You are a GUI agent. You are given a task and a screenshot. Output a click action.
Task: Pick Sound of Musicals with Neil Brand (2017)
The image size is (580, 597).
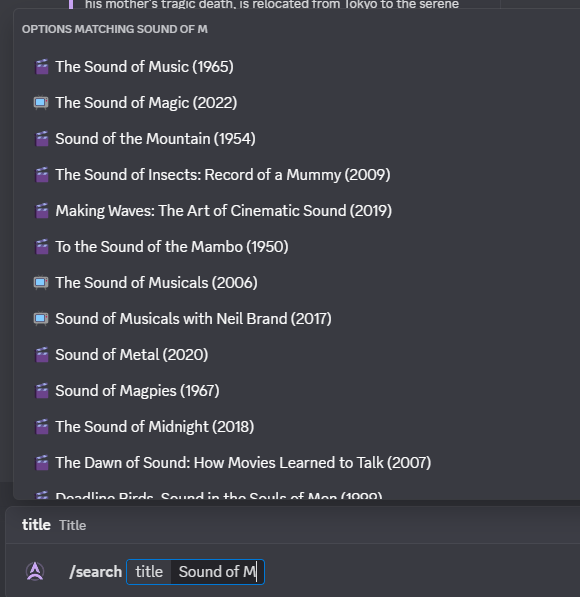click(296, 319)
